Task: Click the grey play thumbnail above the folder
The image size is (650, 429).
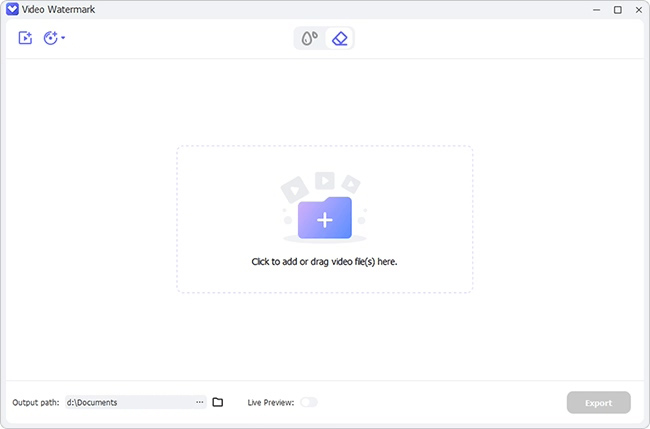Action: point(325,181)
